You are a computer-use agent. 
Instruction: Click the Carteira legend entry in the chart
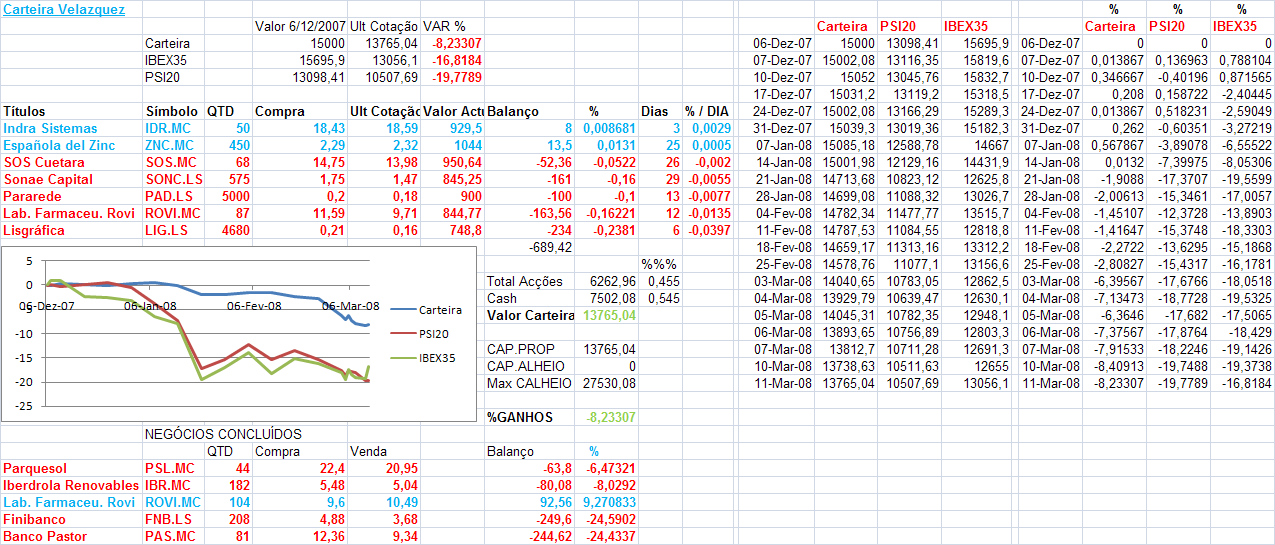click(439, 310)
